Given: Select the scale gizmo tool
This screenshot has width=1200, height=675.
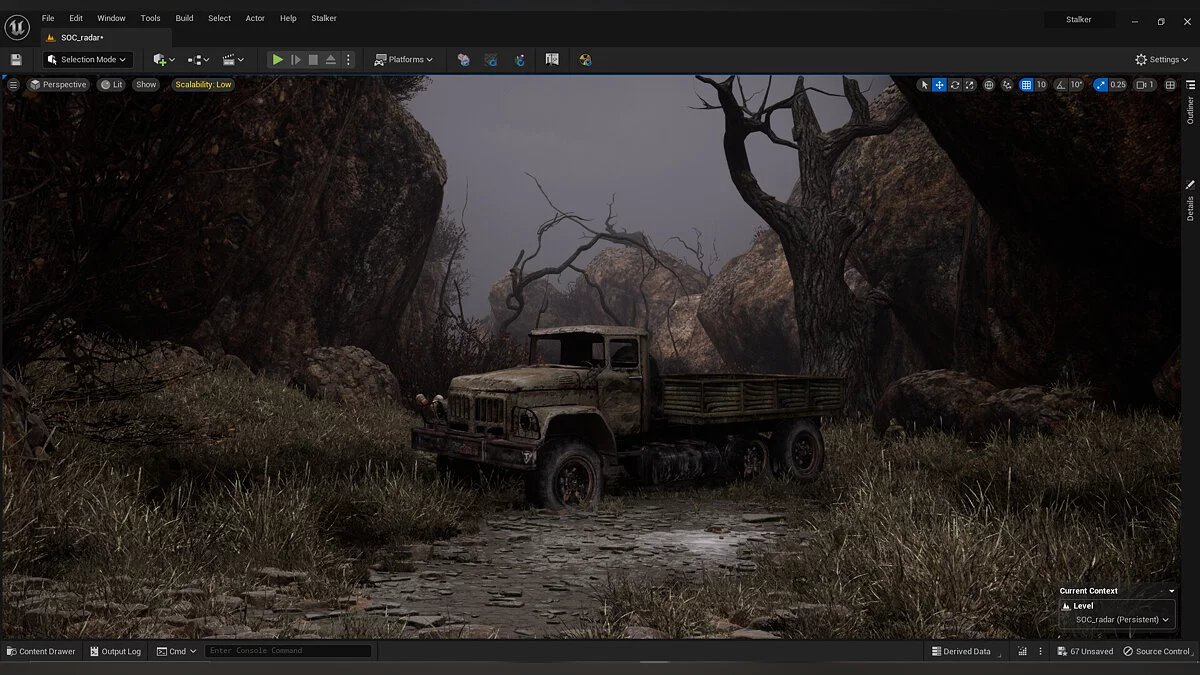Looking at the screenshot, I should point(970,85).
